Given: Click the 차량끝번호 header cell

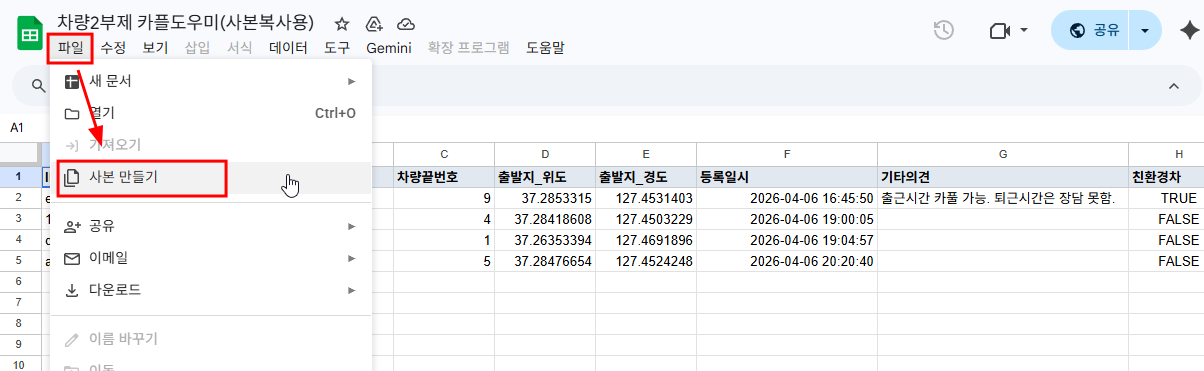Looking at the screenshot, I should (x=444, y=177).
